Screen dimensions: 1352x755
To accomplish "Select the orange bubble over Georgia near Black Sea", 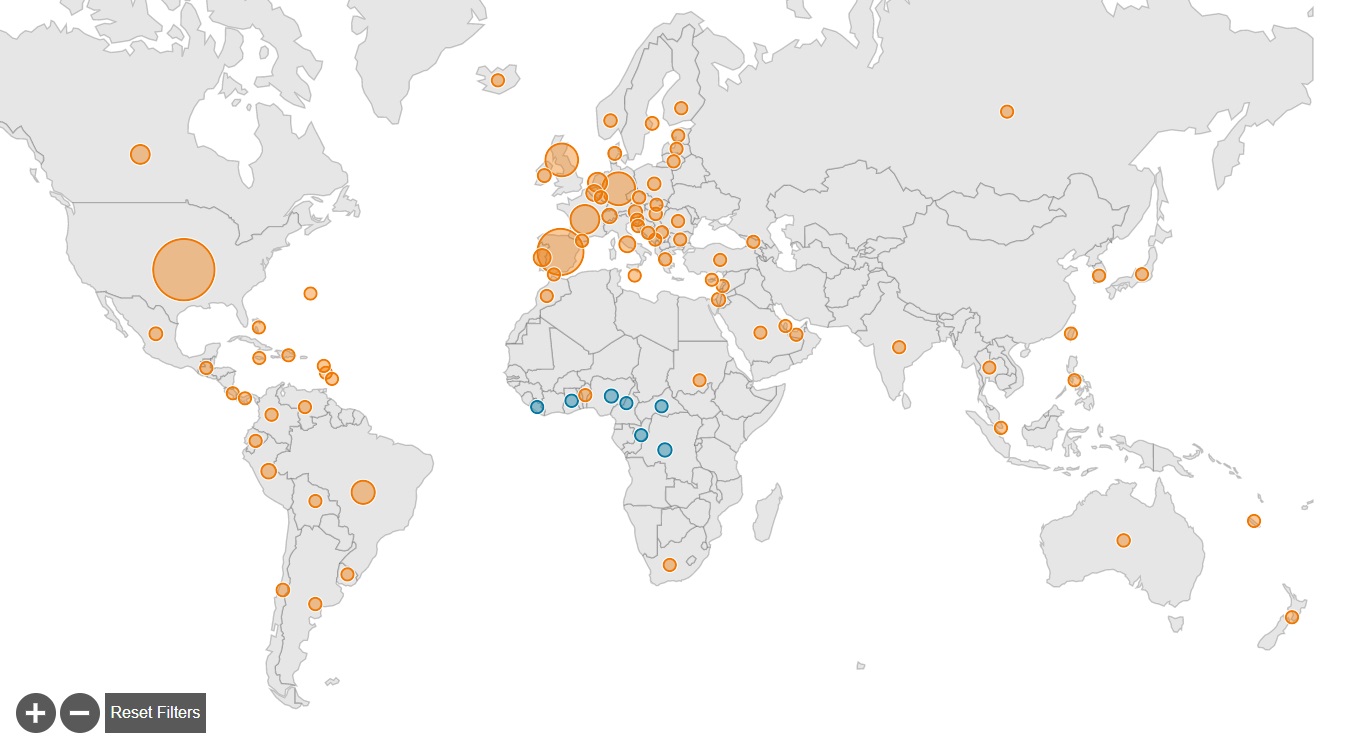I will [x=753, y=242].
